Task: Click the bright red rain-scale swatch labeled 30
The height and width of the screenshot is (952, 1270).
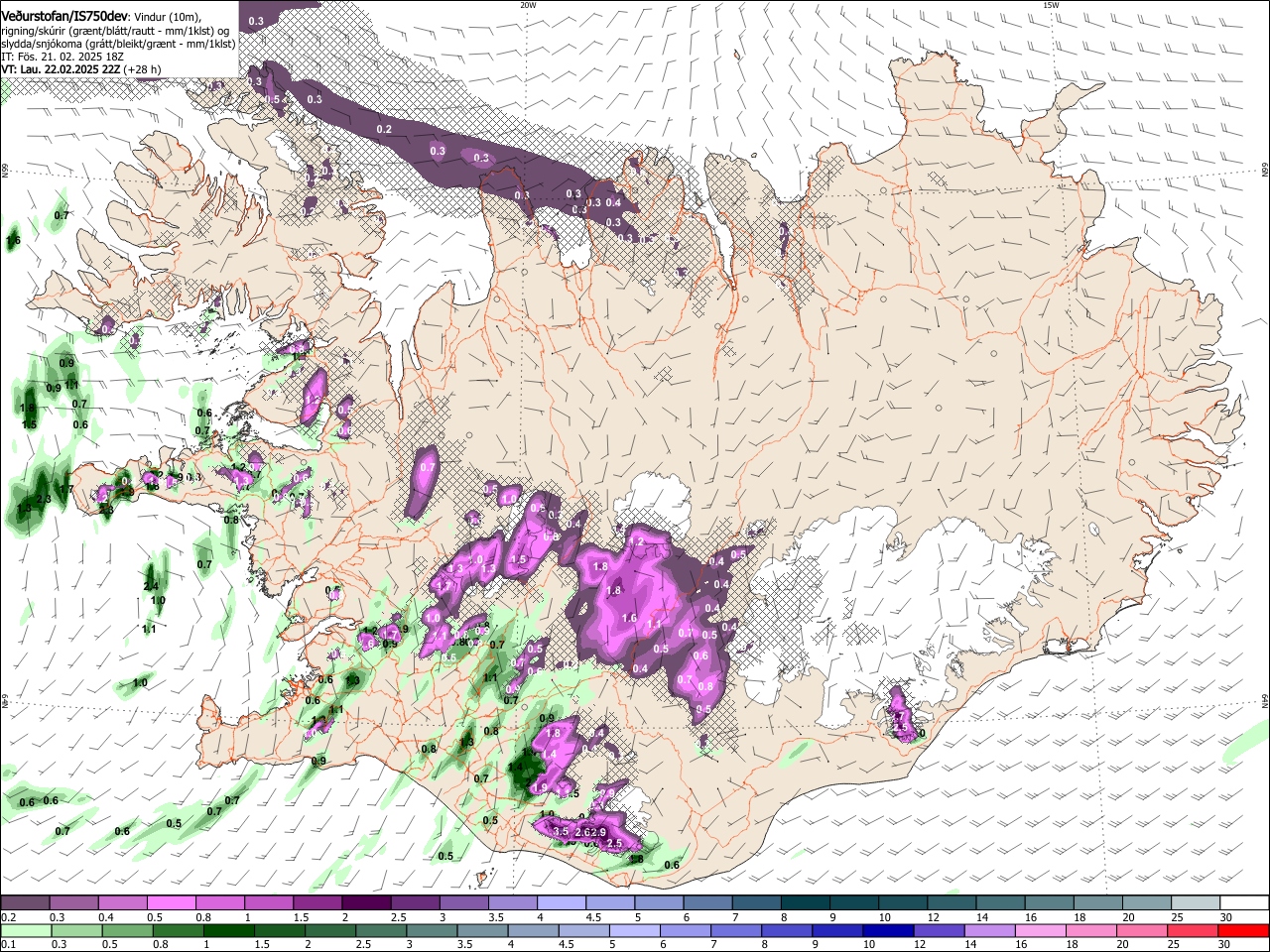Action: [1243, 930]
